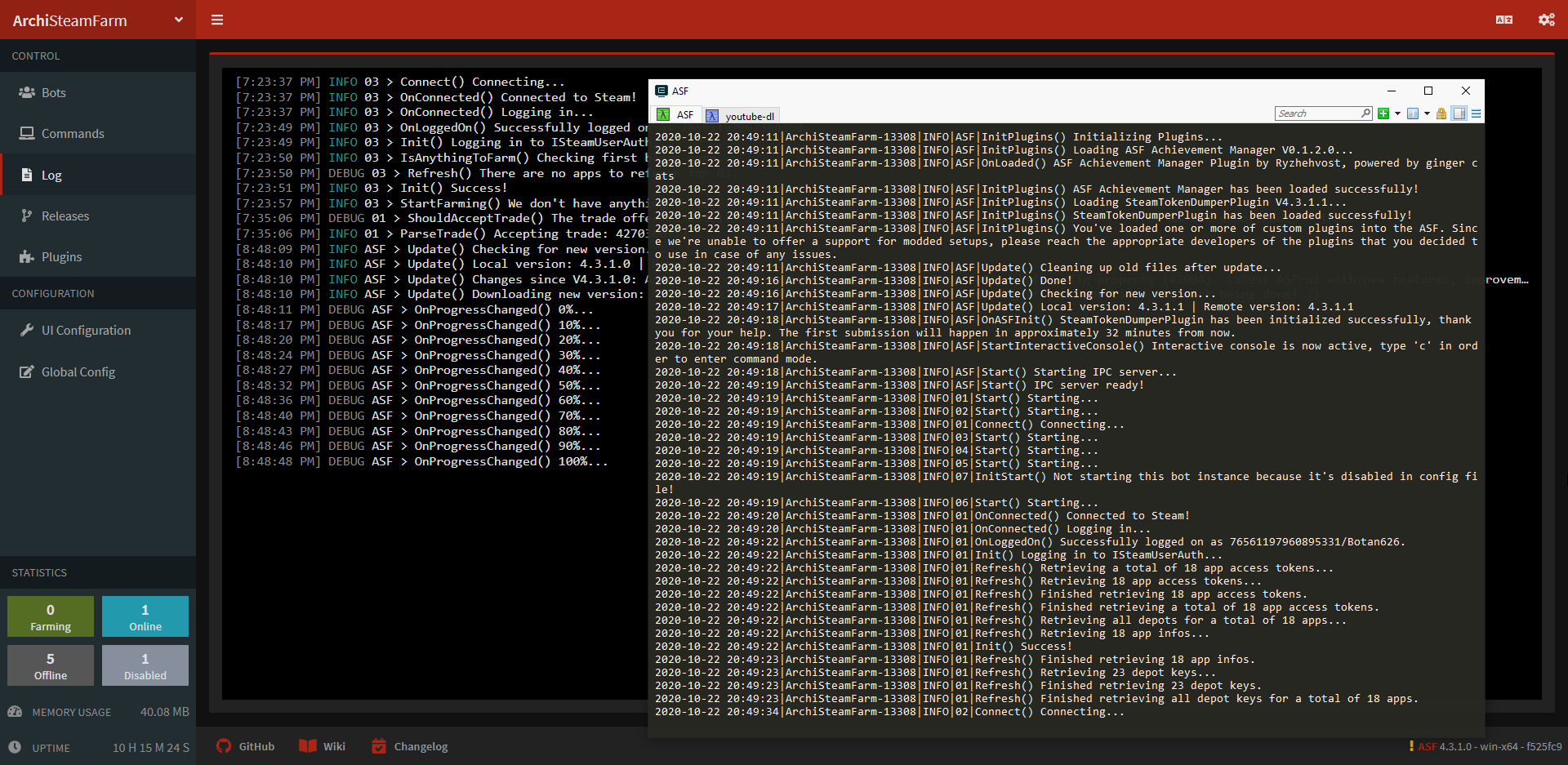1568x765 pixels.
Task: Open the Commands section
Action: tap(73, 133)
